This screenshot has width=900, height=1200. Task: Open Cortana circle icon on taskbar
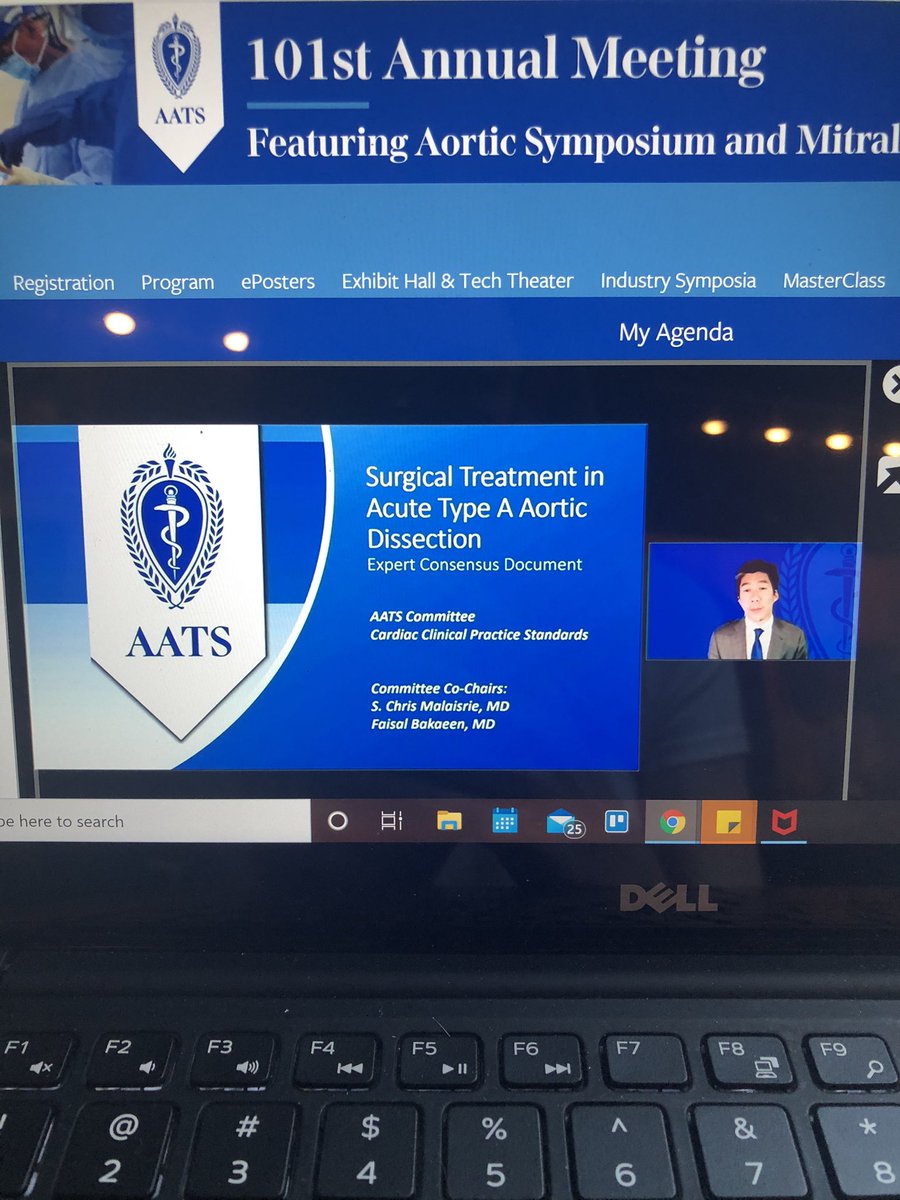(x=338, y=821)
